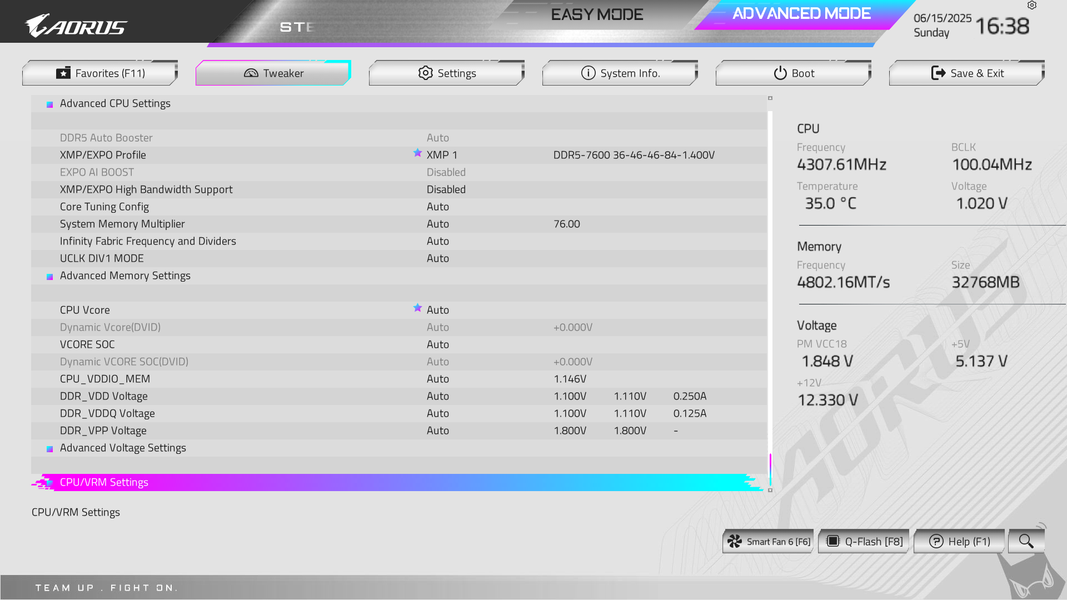Click the memory size 32768MB reading
The image size is (1067, 600).
(x=985, y=282)
